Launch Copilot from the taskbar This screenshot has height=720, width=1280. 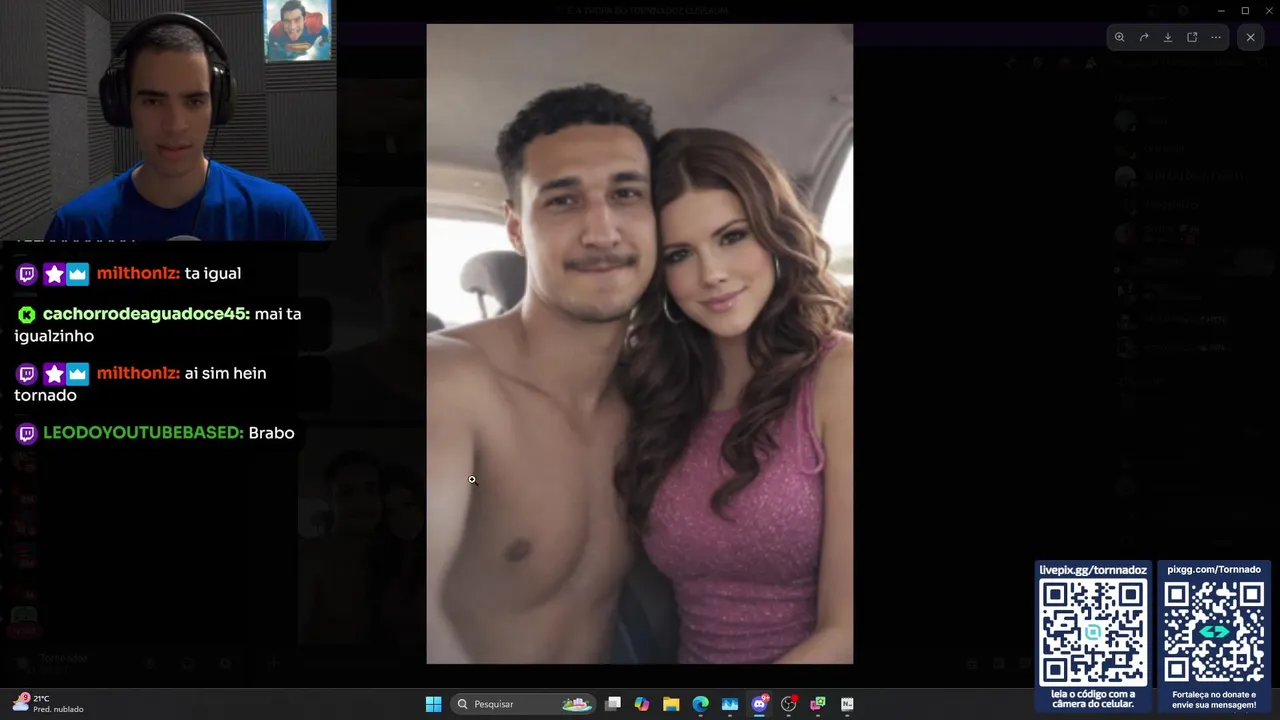(x=642, y=704)
